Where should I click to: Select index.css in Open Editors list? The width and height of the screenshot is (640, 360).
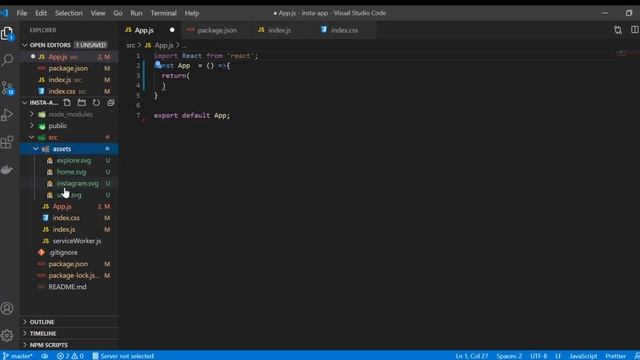(69, 91)
